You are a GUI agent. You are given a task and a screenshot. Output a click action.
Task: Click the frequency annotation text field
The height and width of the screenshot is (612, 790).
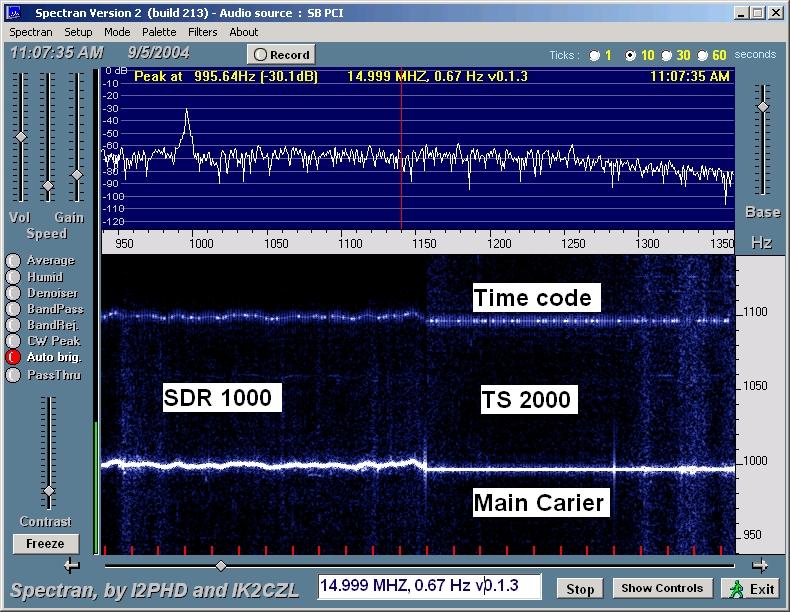pyautogui.click(x=430, y=586)
